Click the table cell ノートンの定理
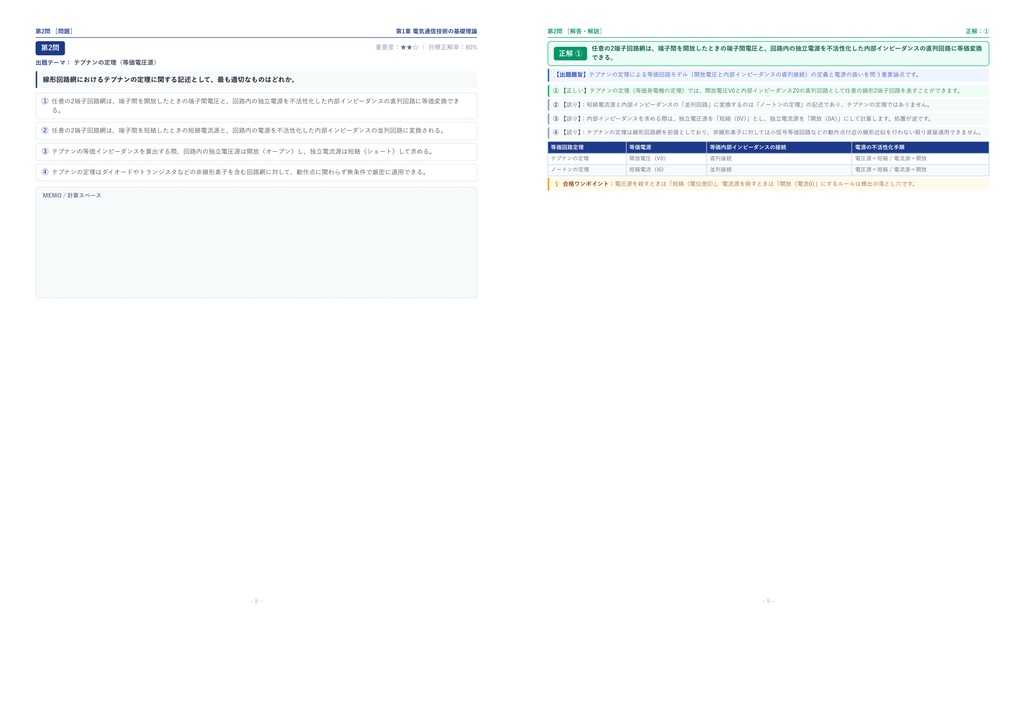The width and height of the screenshot is (1024, 724). point(586,170)
